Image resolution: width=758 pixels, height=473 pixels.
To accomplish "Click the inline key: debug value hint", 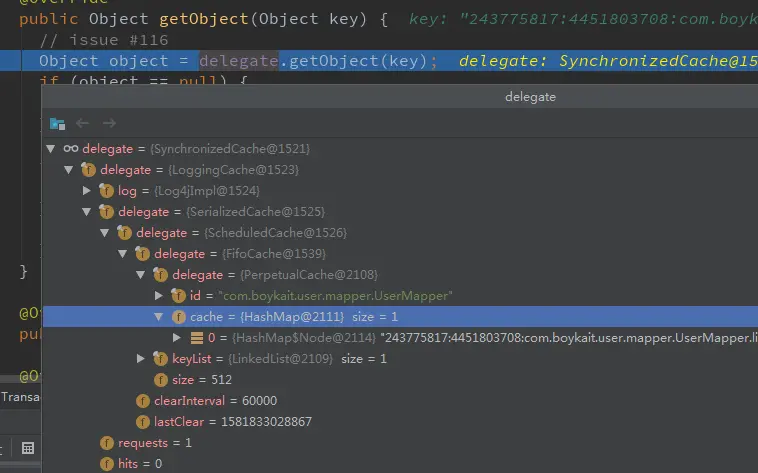I will point(583,19).
